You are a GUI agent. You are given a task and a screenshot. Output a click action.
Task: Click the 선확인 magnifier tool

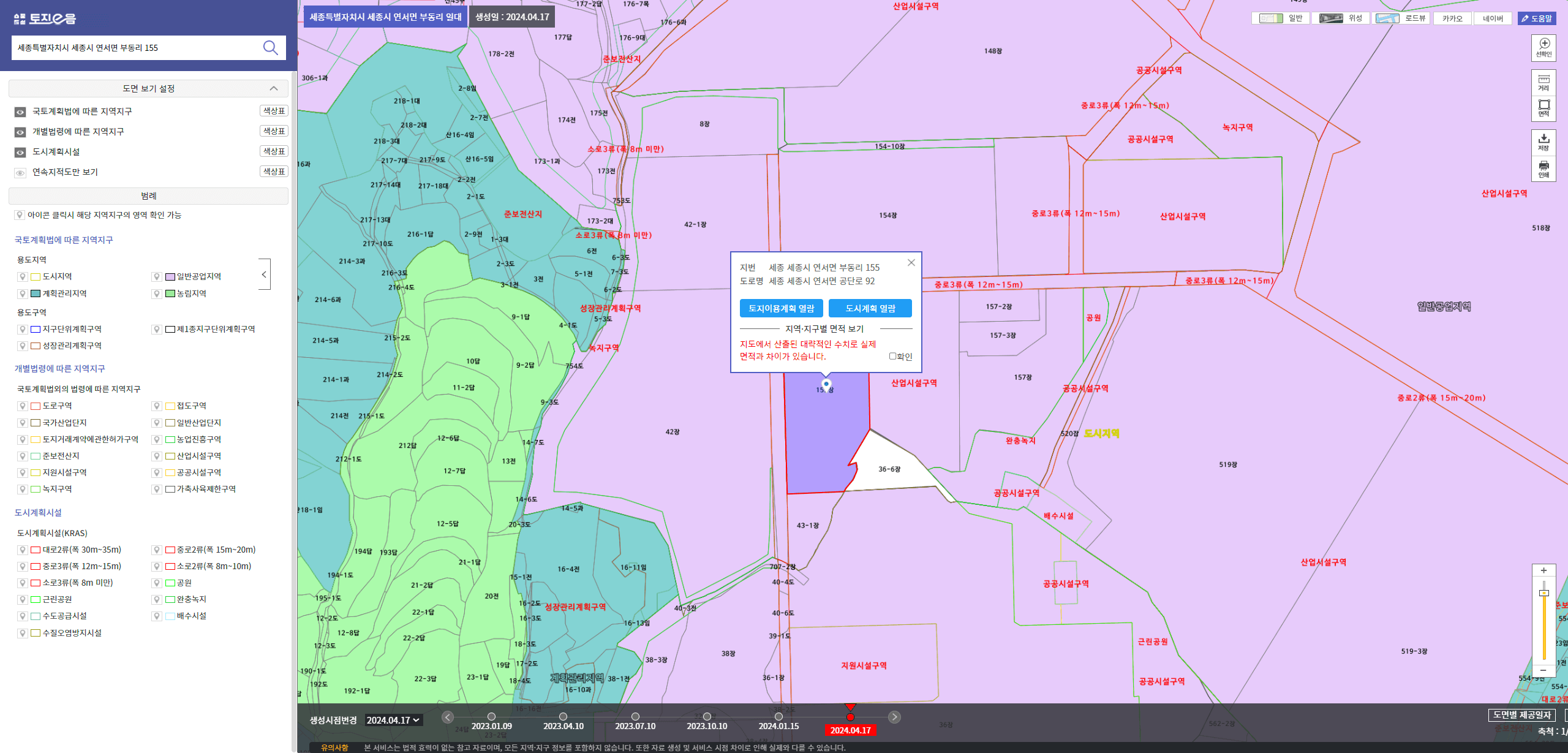[1543, 48]
